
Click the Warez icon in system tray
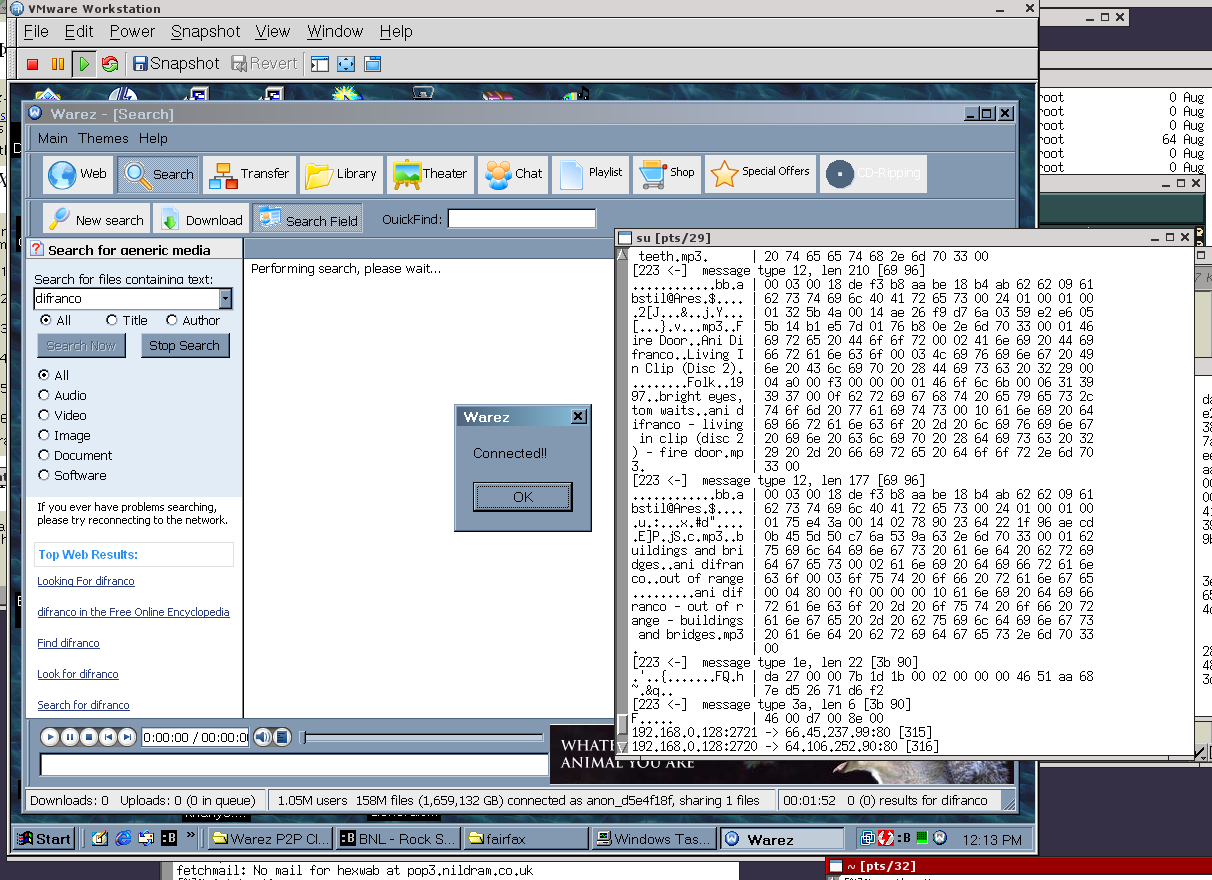point(940,838)
